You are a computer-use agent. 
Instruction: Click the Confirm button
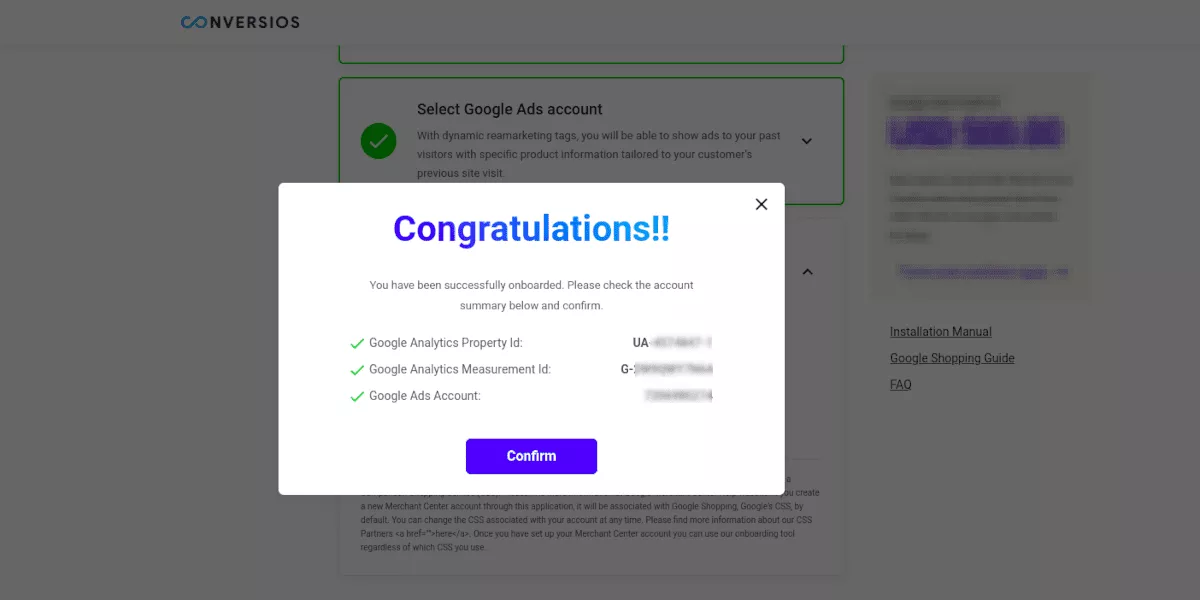click(x=531, y=456)
